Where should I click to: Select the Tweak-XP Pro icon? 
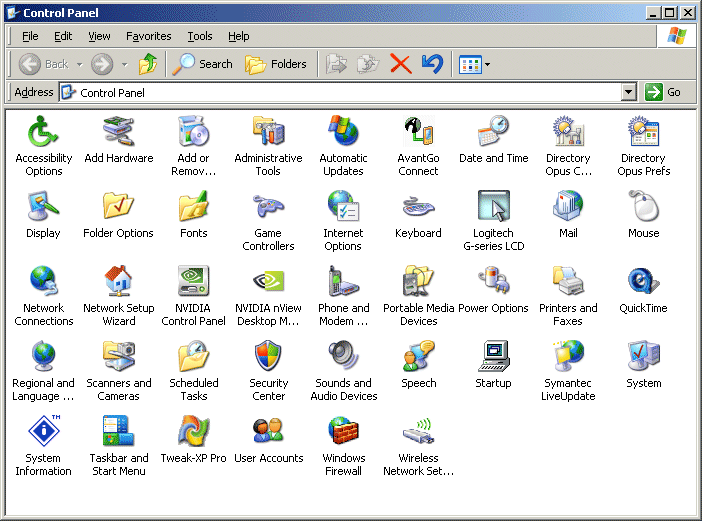click(193, 432)
